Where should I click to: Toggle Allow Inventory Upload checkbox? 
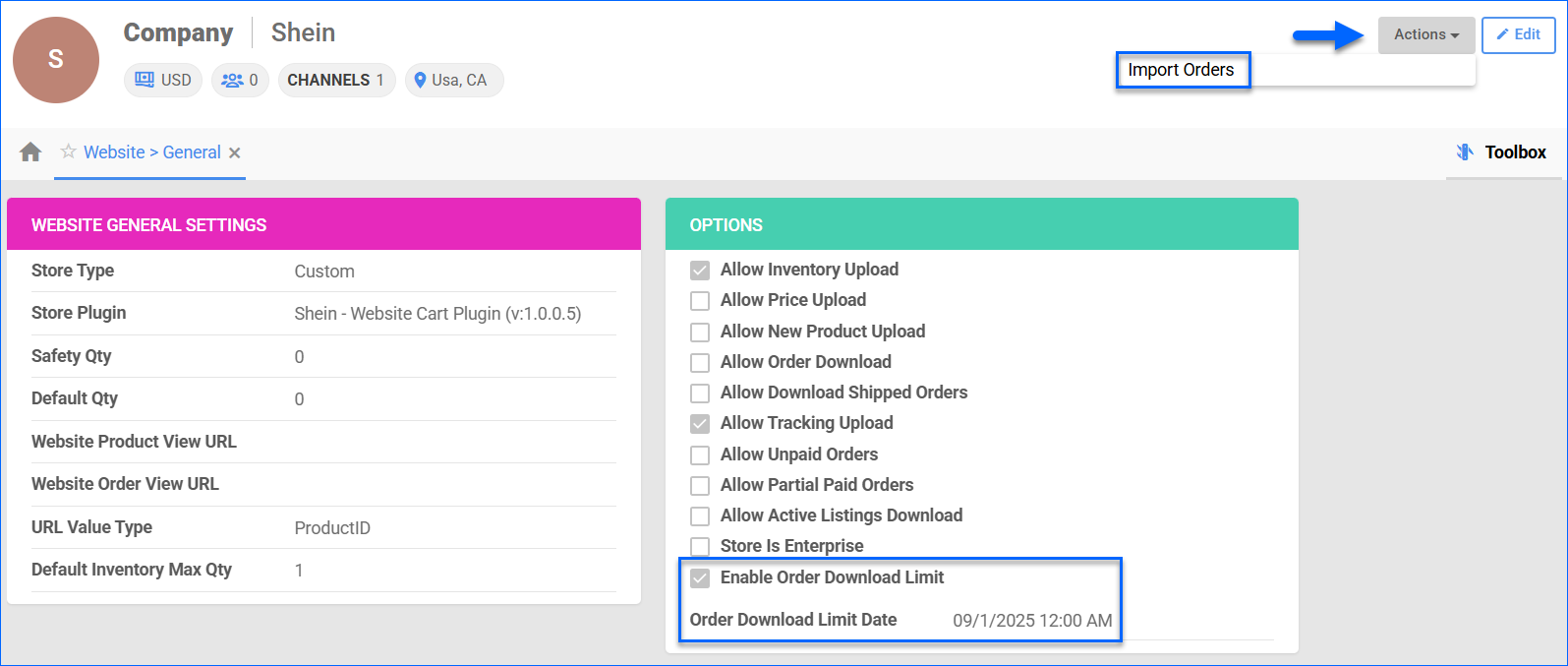click(x=700, y=271)
